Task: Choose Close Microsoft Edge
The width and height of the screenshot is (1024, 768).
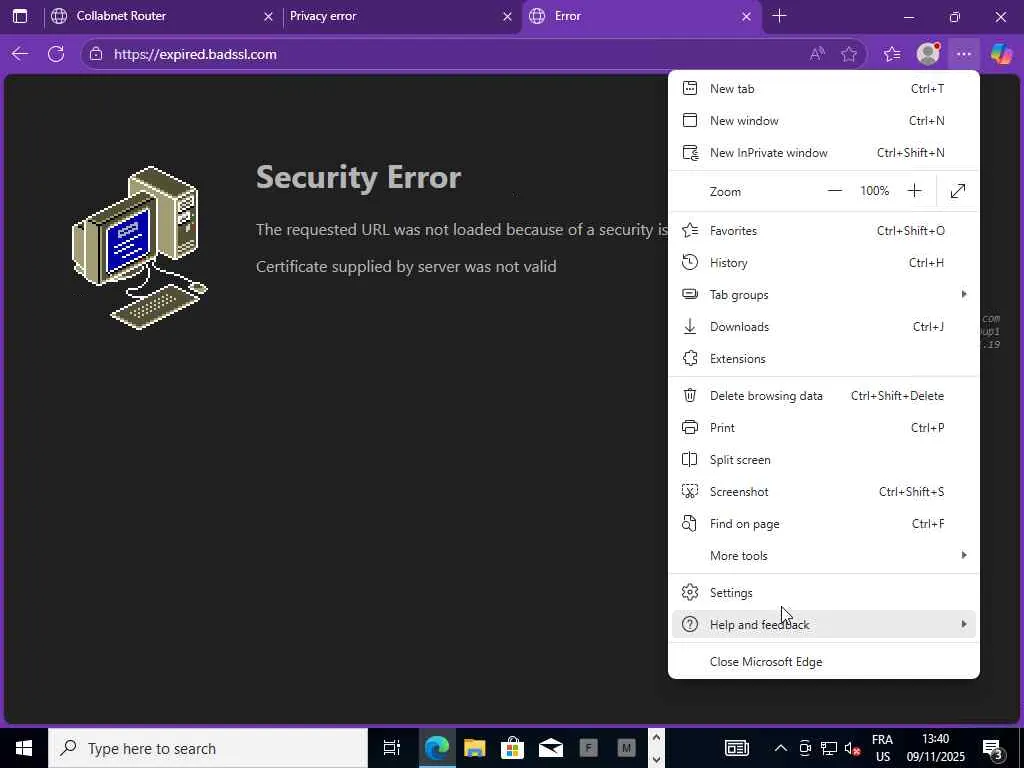Action: click(824, 662)
